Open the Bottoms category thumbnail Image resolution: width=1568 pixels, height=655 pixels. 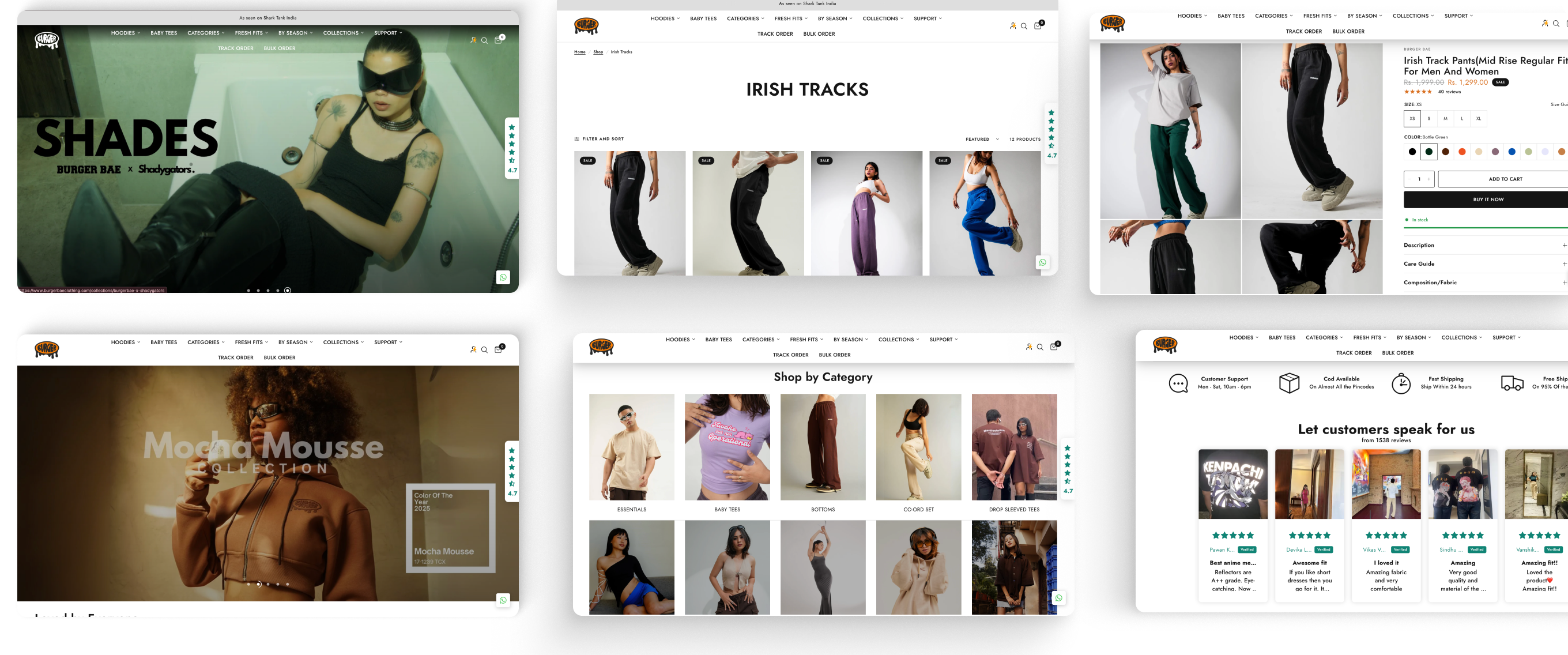823,447
